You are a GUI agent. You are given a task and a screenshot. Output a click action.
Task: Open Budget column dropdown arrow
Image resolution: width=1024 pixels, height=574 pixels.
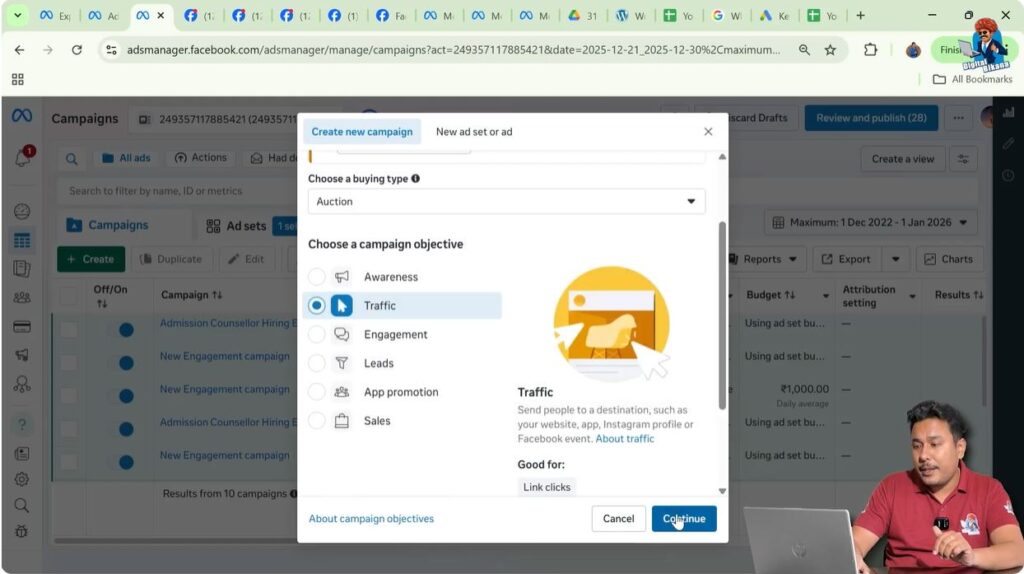(x=825, y=296)
